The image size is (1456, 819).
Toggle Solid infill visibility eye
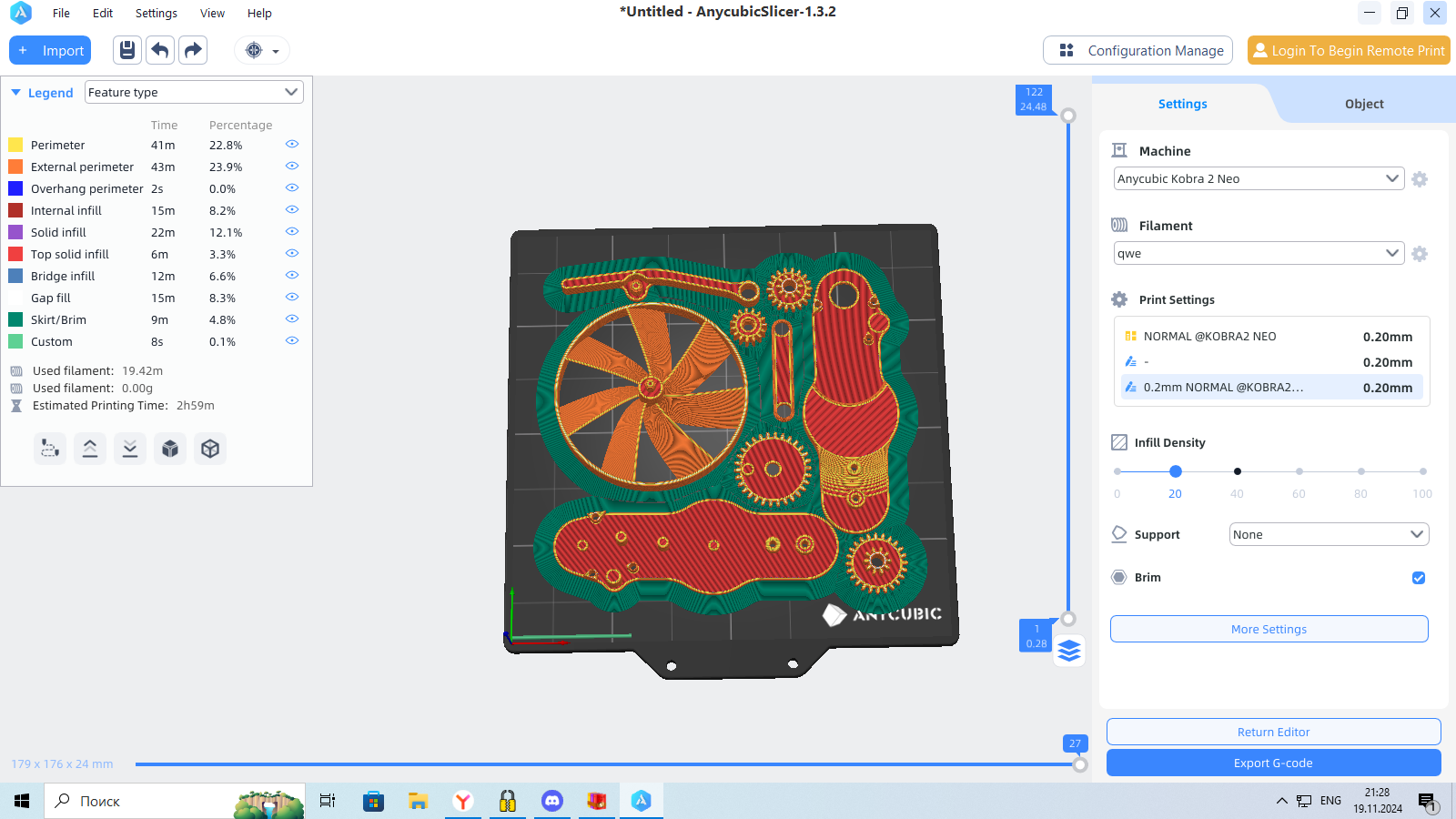(x=292, y=231)
